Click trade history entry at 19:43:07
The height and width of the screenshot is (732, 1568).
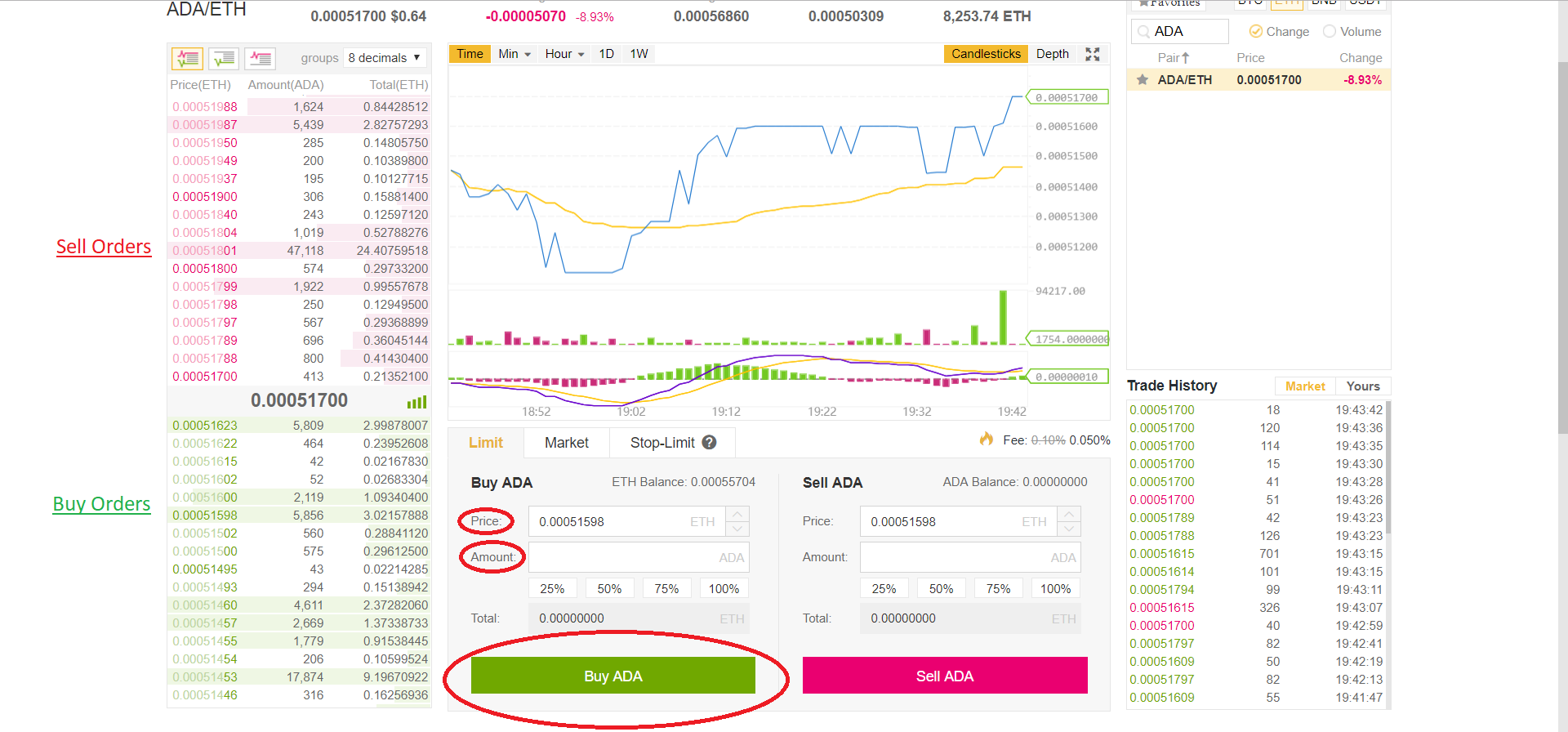point(1256,608)
